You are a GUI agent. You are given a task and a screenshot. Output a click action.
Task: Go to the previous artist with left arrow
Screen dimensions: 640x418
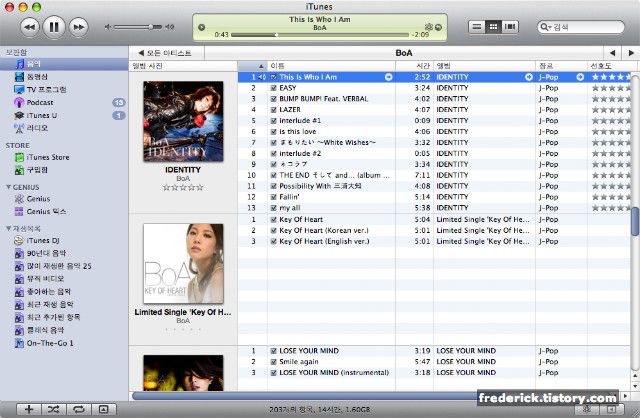tap(612, 53)
